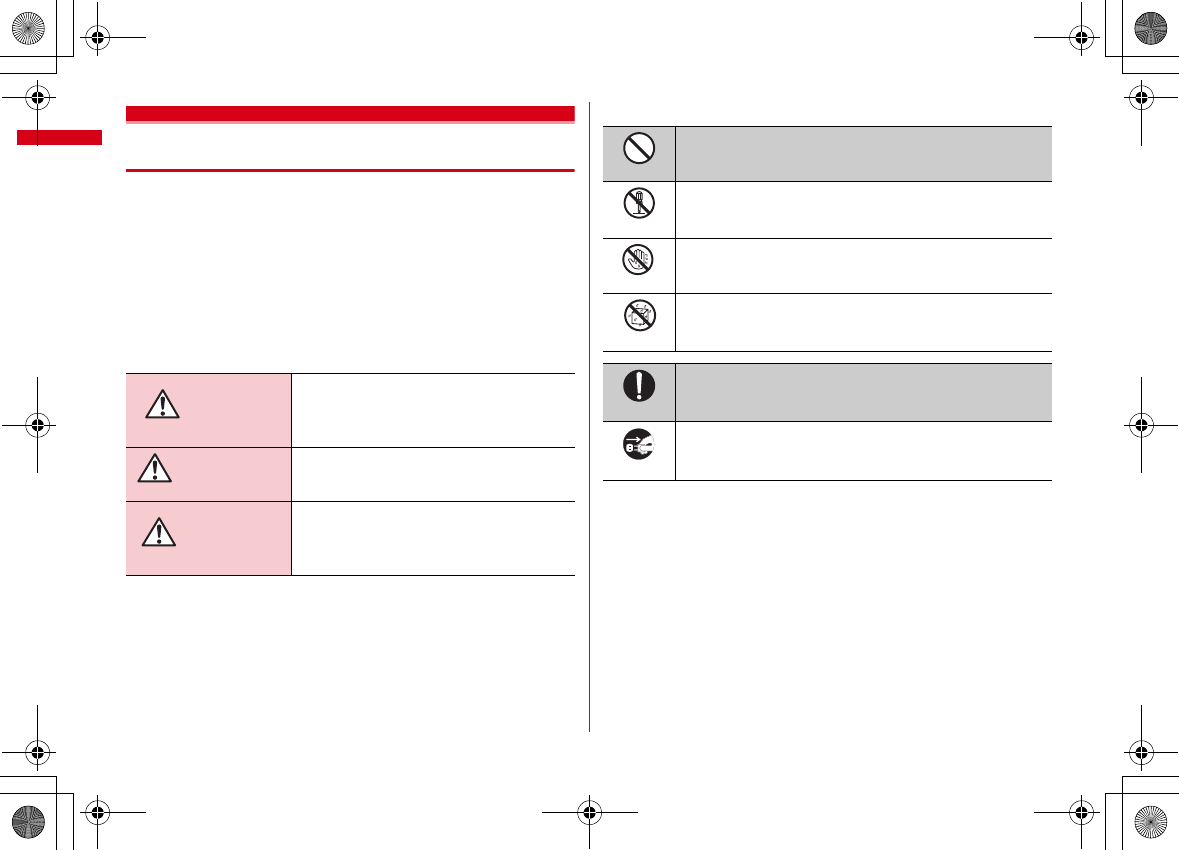
Task: Select the small red tab at left page edge
Action: tap(59, 137)
